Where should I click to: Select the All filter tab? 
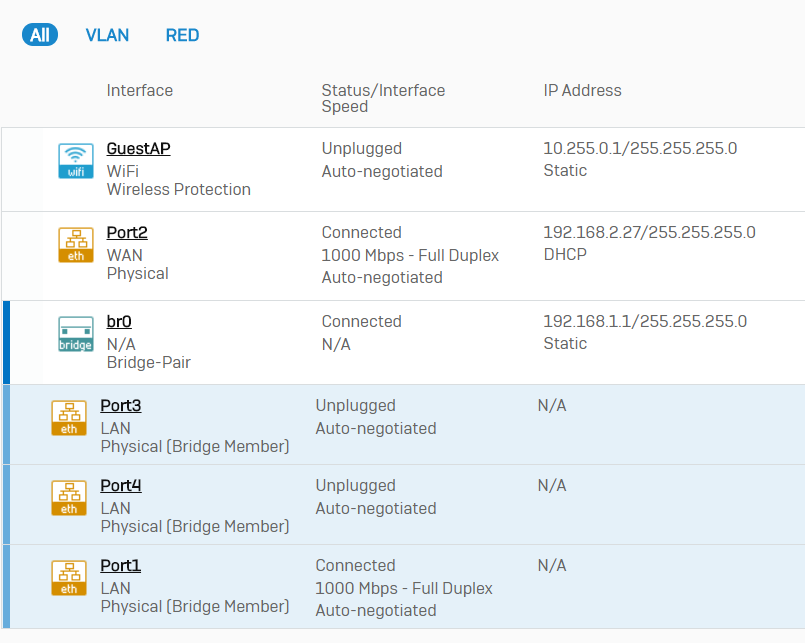coord(40,35)
